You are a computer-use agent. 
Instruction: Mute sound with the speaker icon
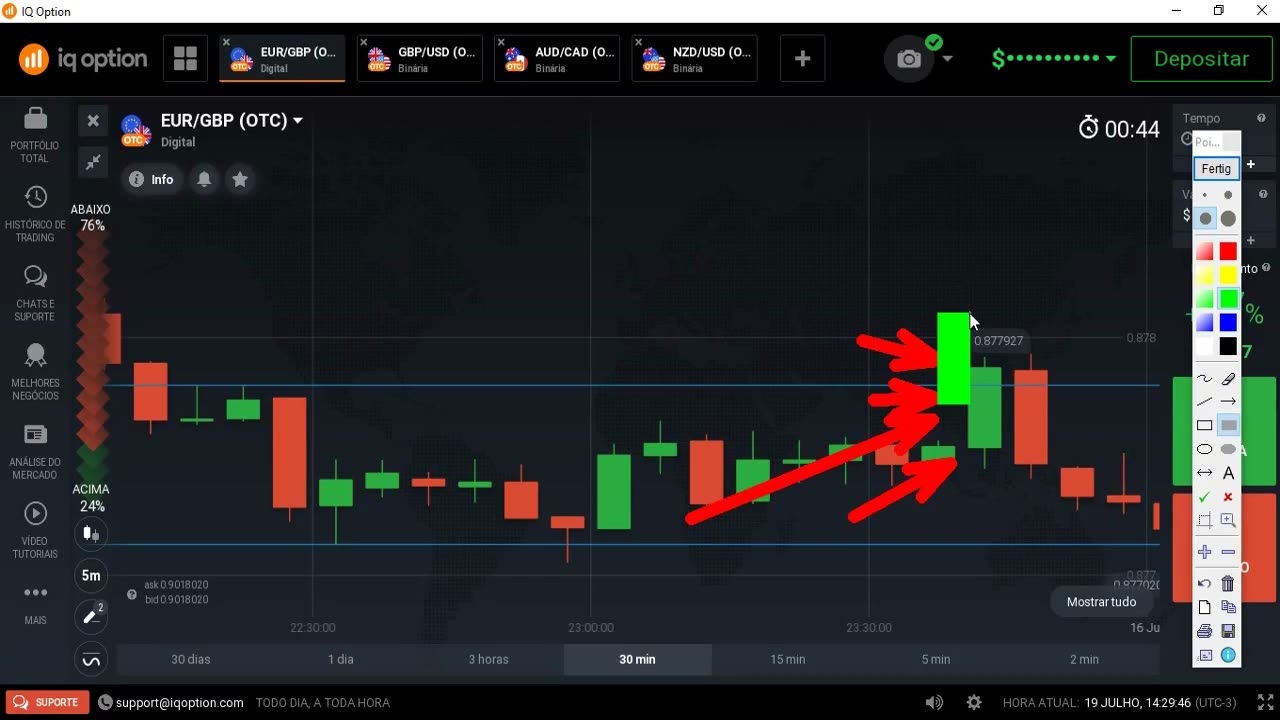[x=934, y=703]
